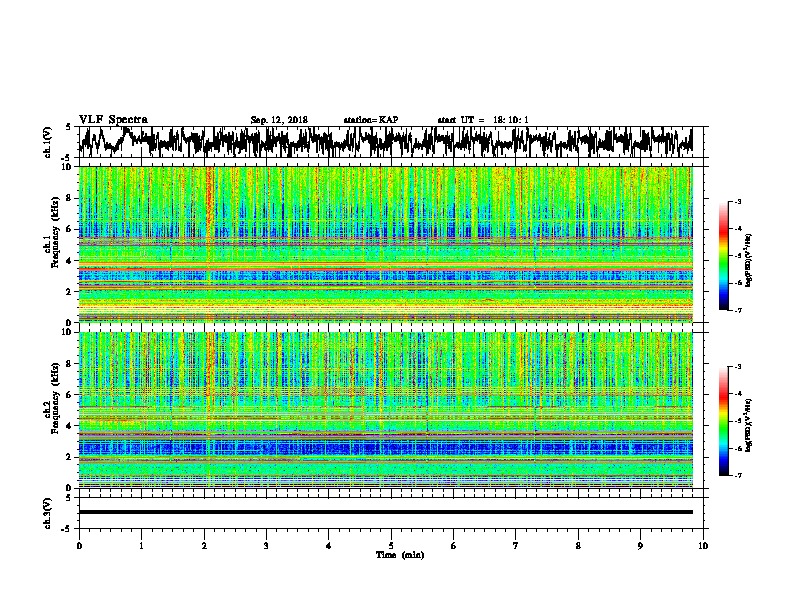
Task: Select the date text "Sep. 12, 2018"
Action: tap(279, 120)
